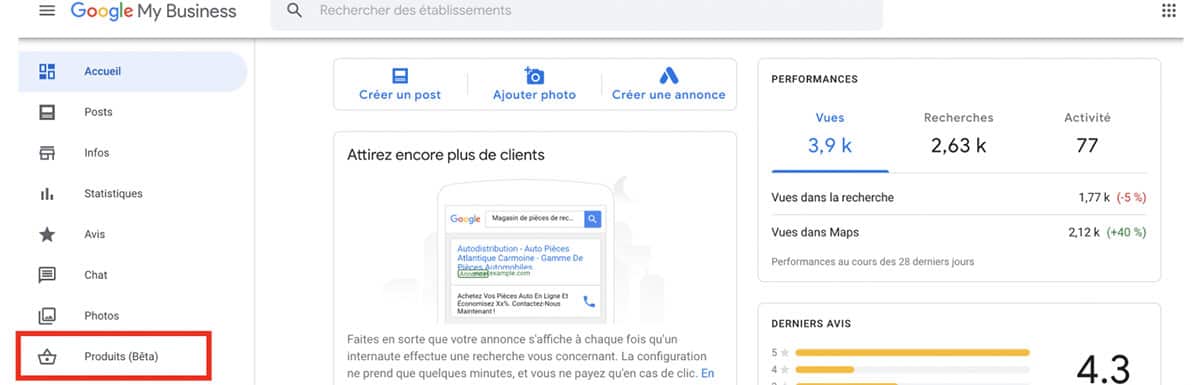1200x385 pixels.
Task: Click the Créer un post icon
Action: 400,76
